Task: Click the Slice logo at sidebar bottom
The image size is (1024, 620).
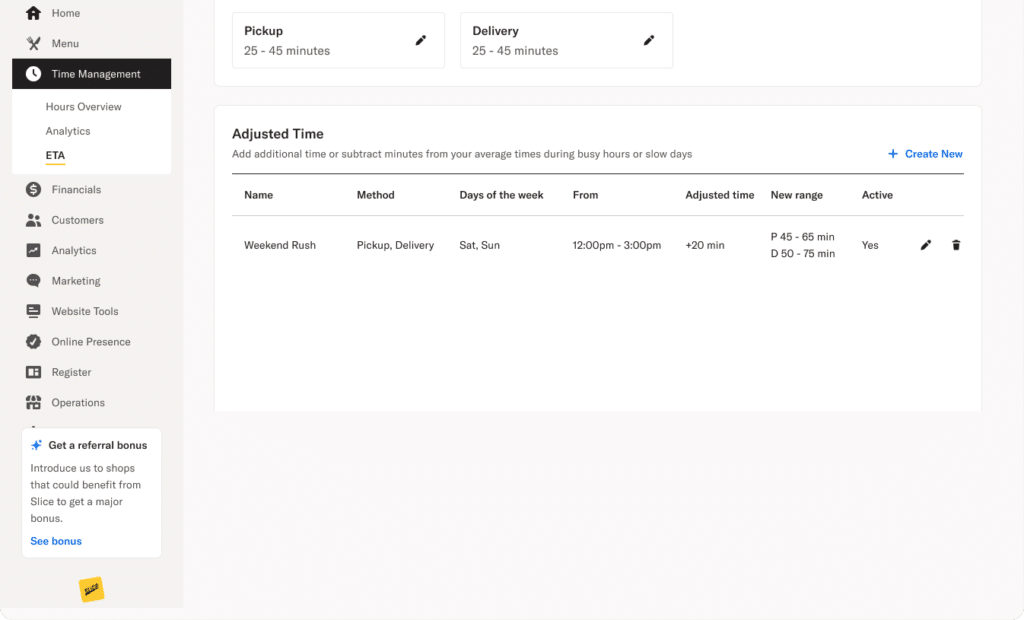Action: pos(91,589)
